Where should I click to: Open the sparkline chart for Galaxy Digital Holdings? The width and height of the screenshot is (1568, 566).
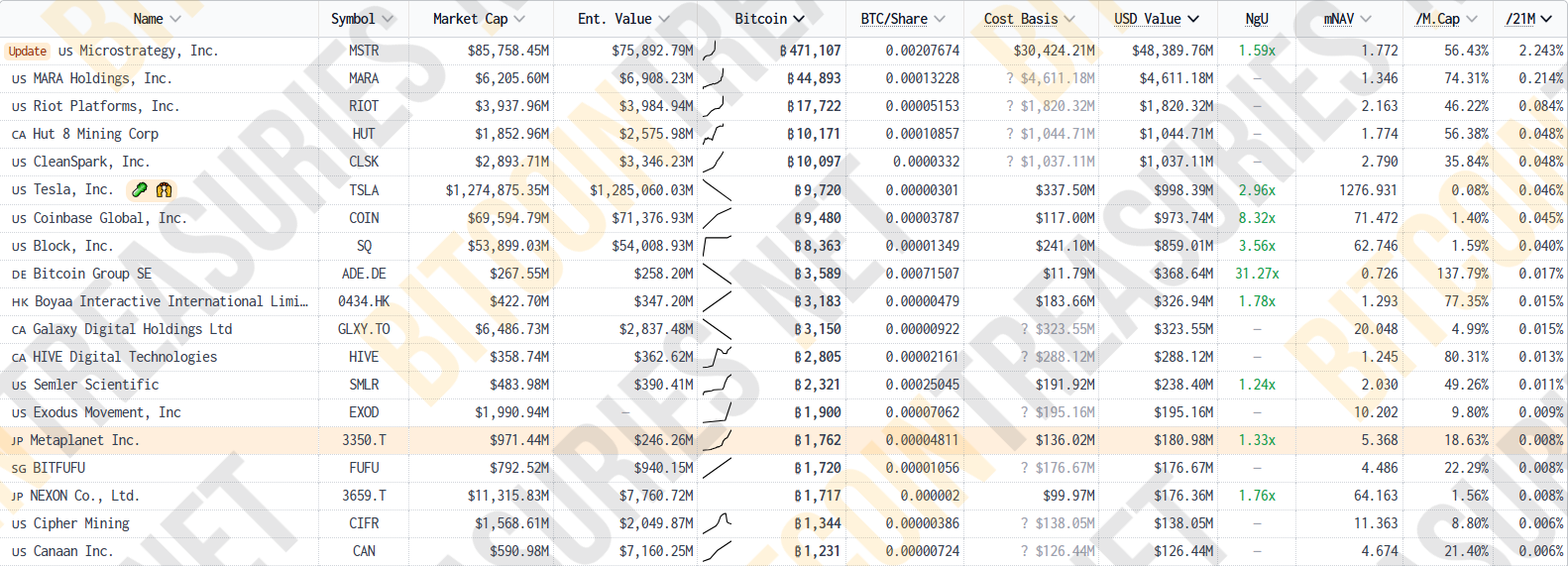tap(716, 329)
